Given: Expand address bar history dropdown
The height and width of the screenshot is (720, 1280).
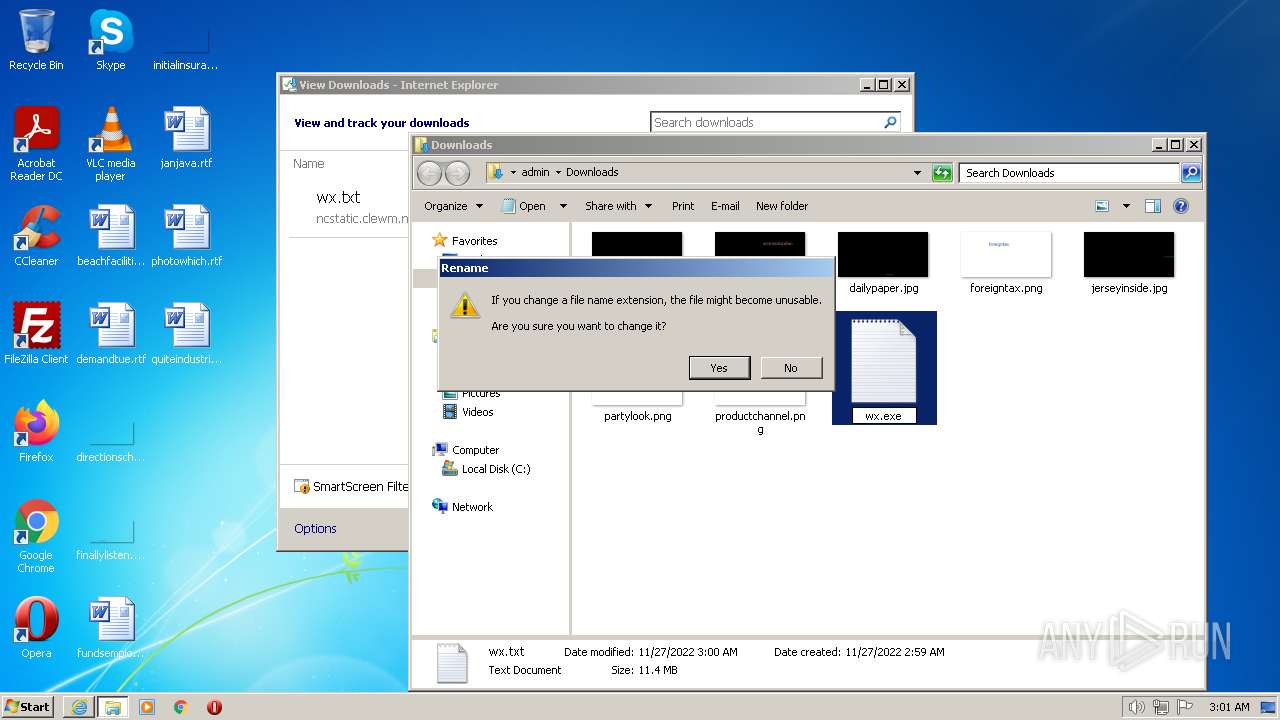Looking at the screenshot, I should 917,173.
